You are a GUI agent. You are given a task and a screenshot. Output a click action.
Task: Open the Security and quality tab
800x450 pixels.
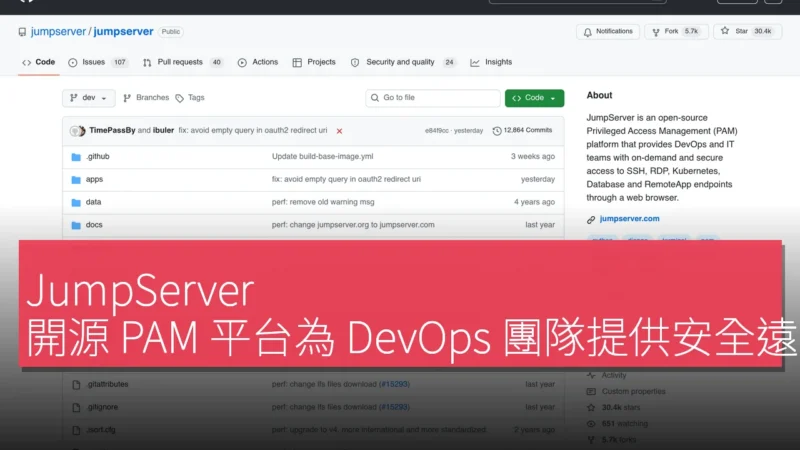click(x=403, y=62)
